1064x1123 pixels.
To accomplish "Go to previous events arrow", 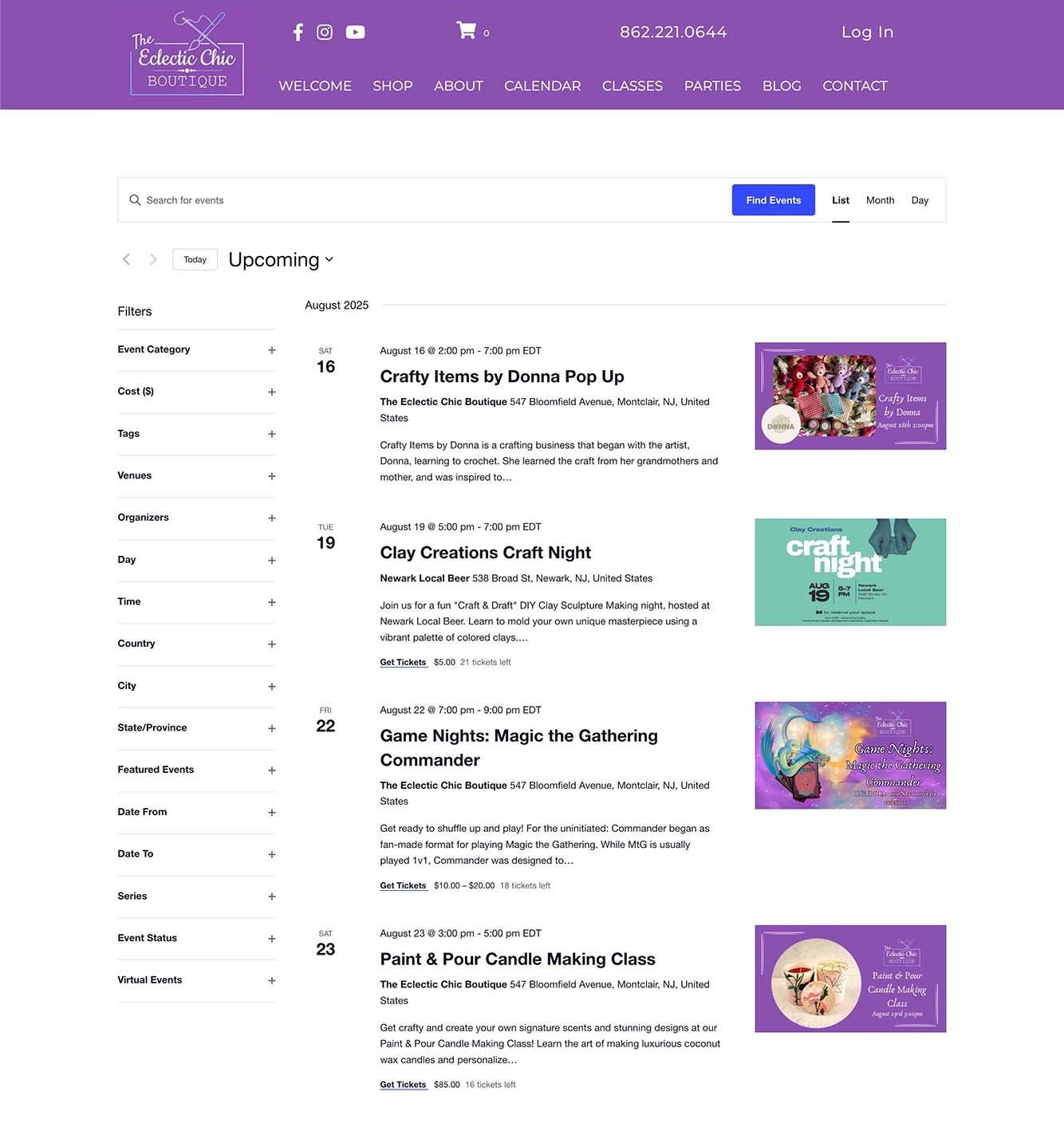I will tap(126, 260).
